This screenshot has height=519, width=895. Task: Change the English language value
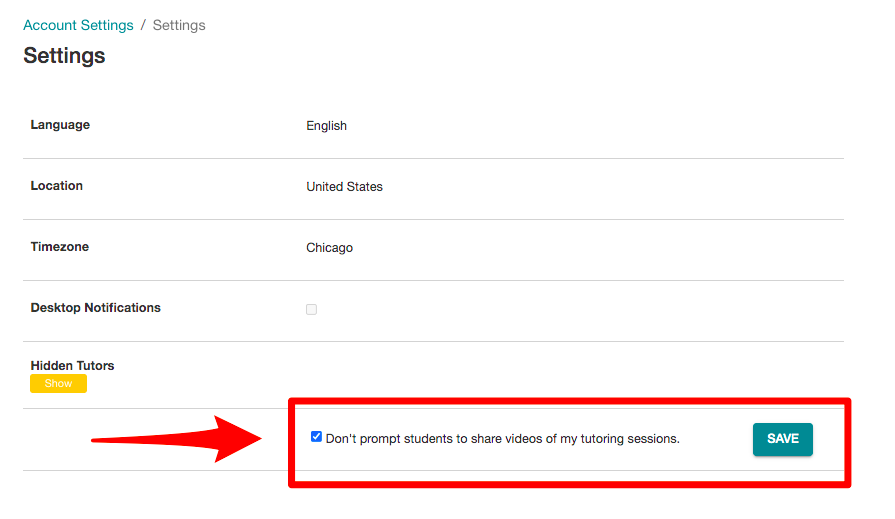(x=326, y=126)
